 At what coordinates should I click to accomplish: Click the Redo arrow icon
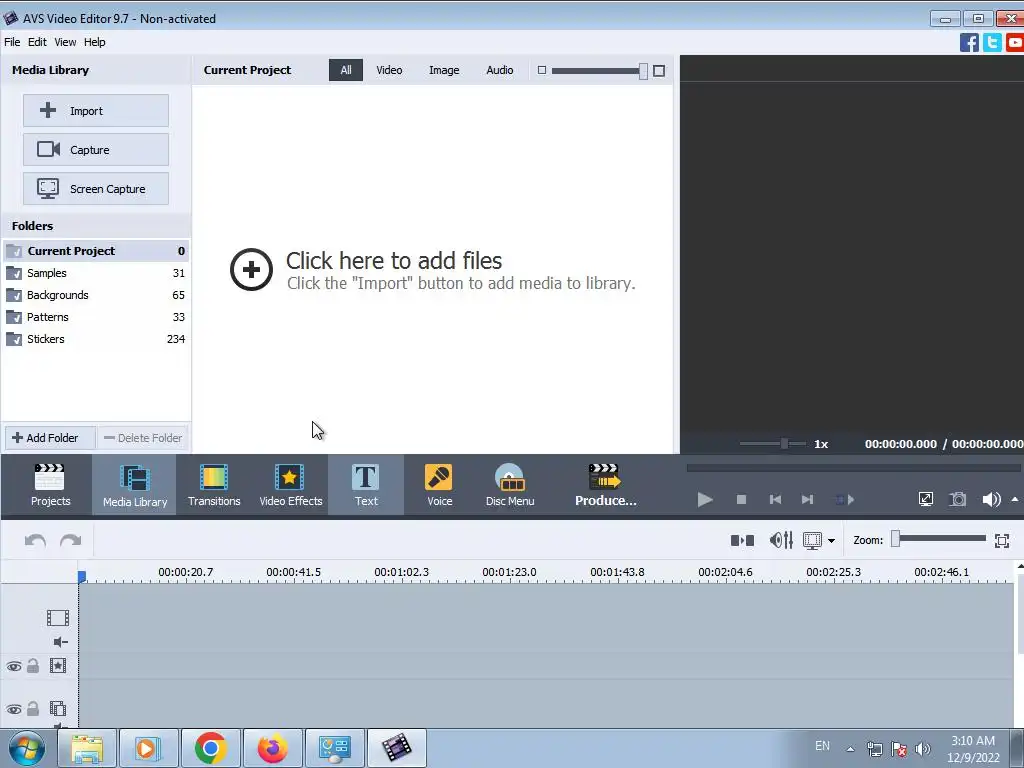pyautogui.click(x=71, y=541)
